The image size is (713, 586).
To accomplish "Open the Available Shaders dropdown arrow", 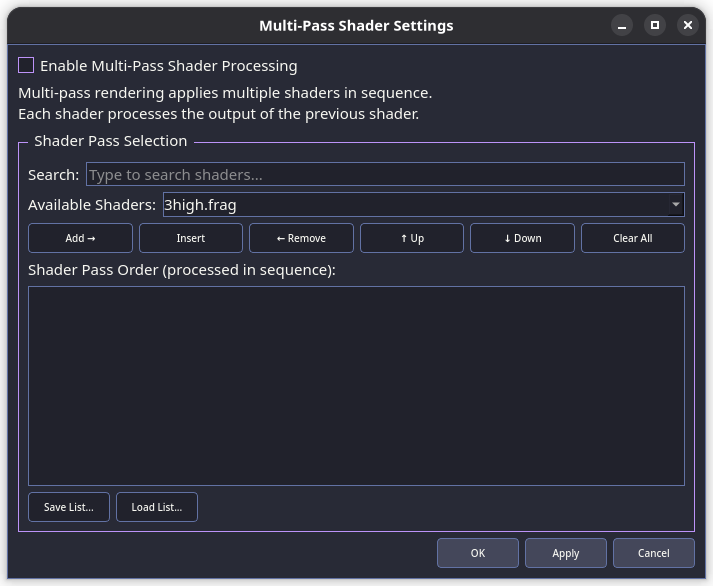I will point(676,205).
